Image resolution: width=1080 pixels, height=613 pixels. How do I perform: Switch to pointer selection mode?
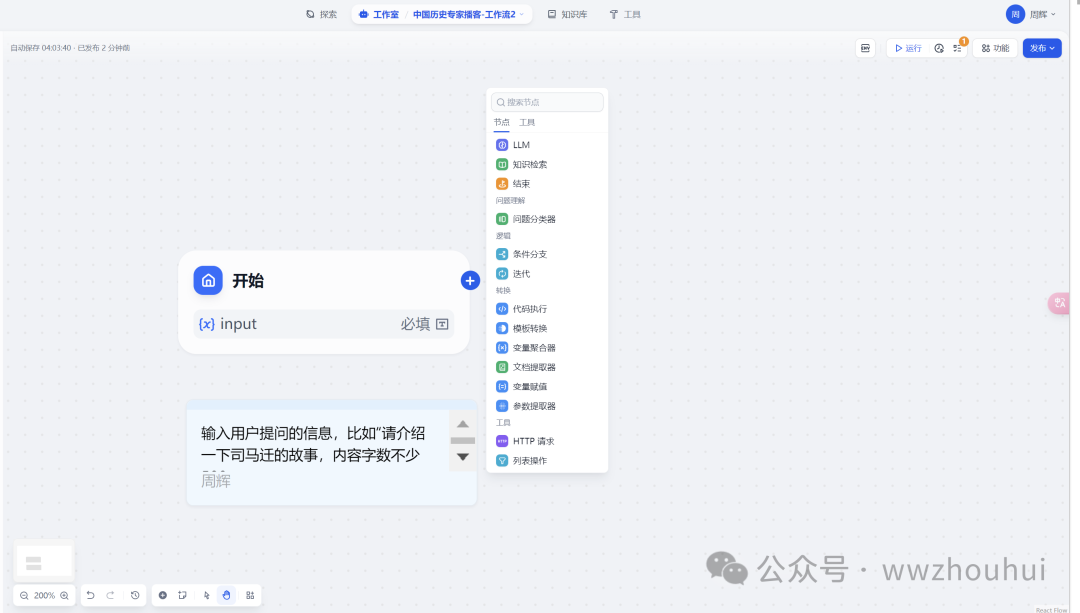(x=206, y=595)
